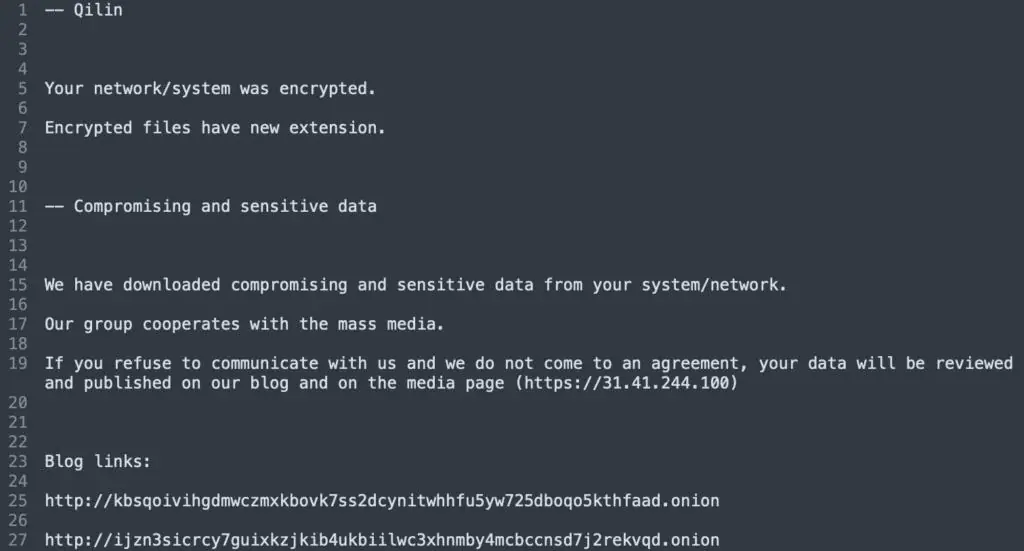Click line number 11 in the gutter
The height and width of the screenshot is (551, 1024).
click(x=18, y=206)
